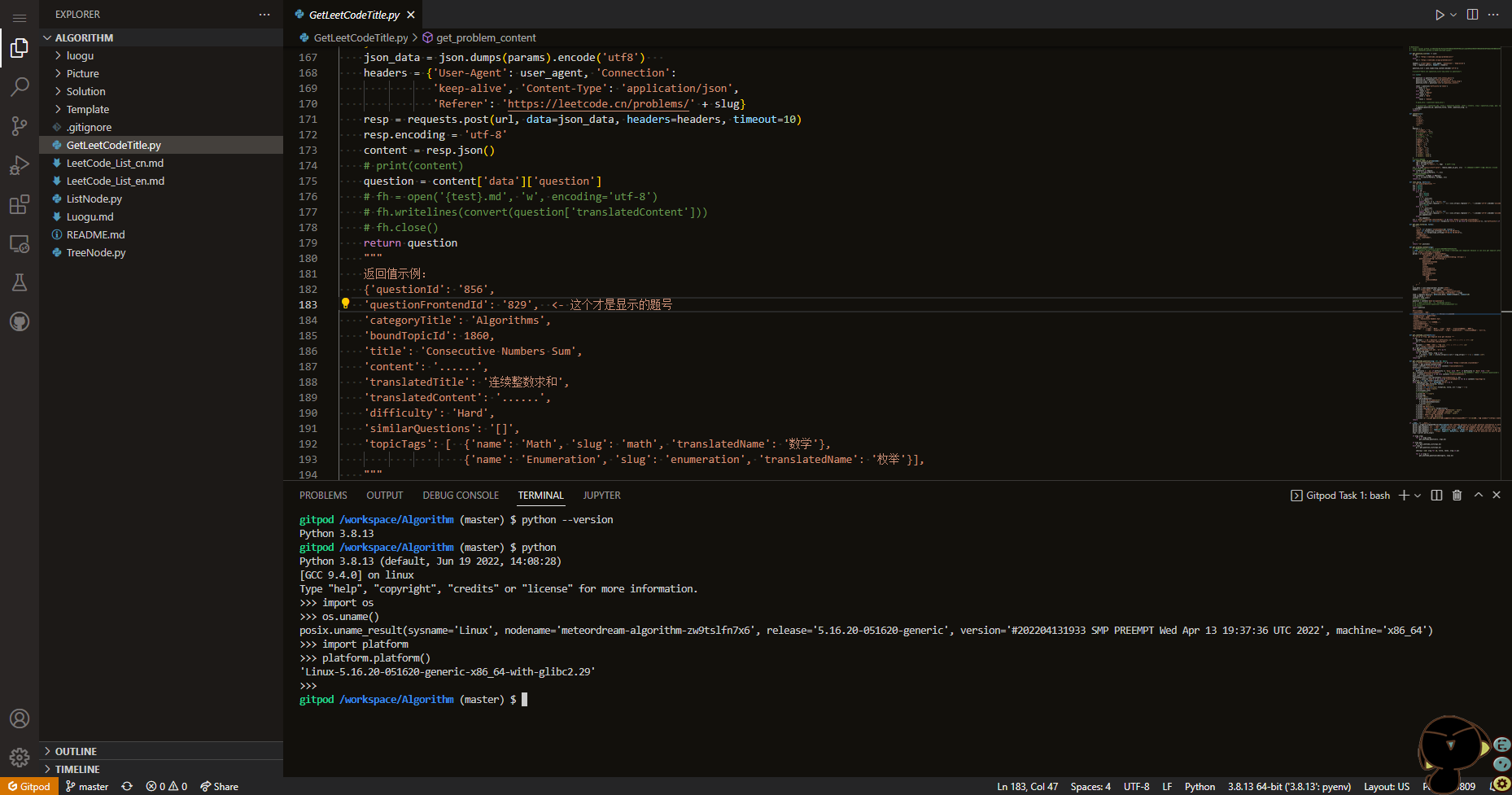Image resolution: width=1512 pixels, height=795 pixels.
Task: Split the terminal pane
Action: [x=1436, y=495]
